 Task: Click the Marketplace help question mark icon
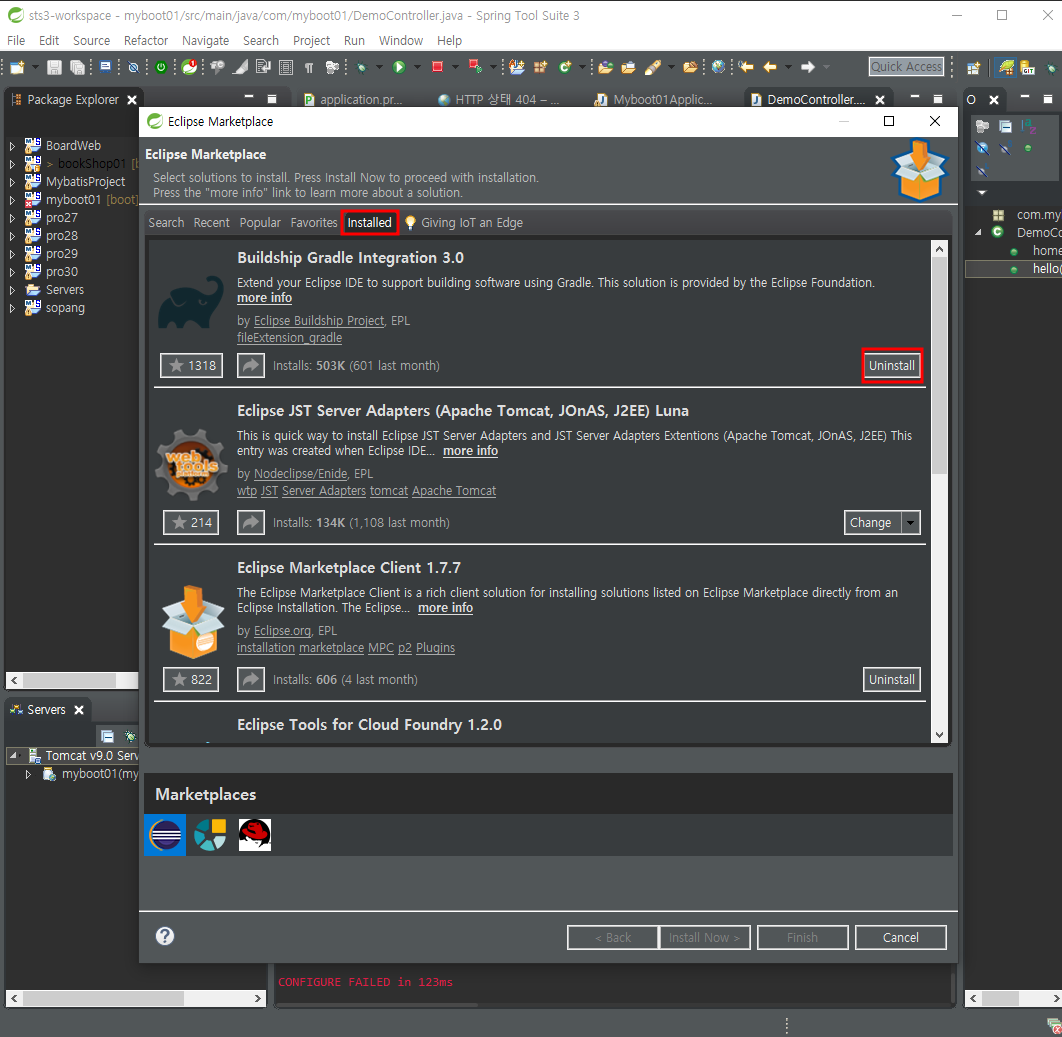click(x=165, y=936)
